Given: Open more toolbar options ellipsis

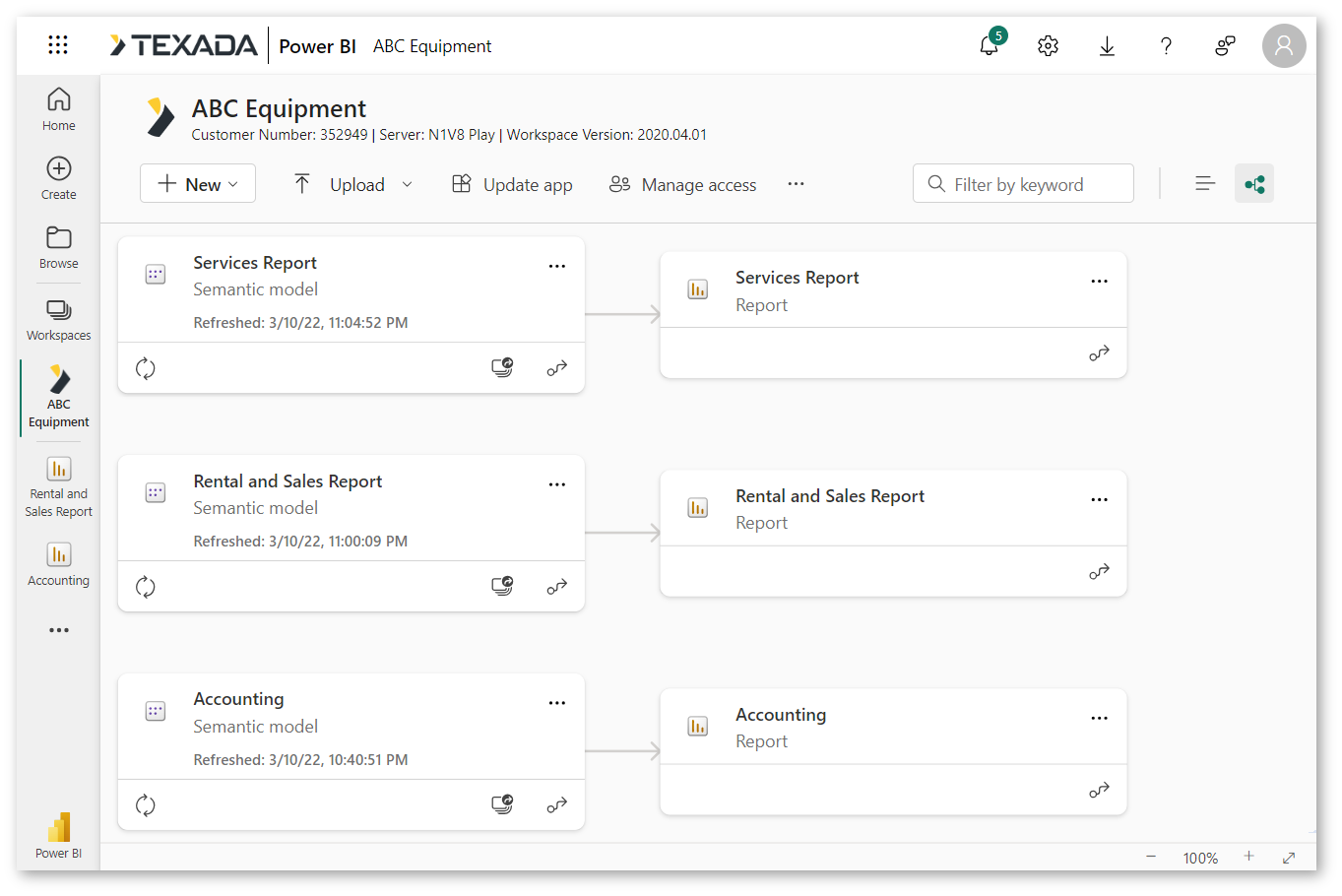Looking at the screenshot, I should coord(796,184).
